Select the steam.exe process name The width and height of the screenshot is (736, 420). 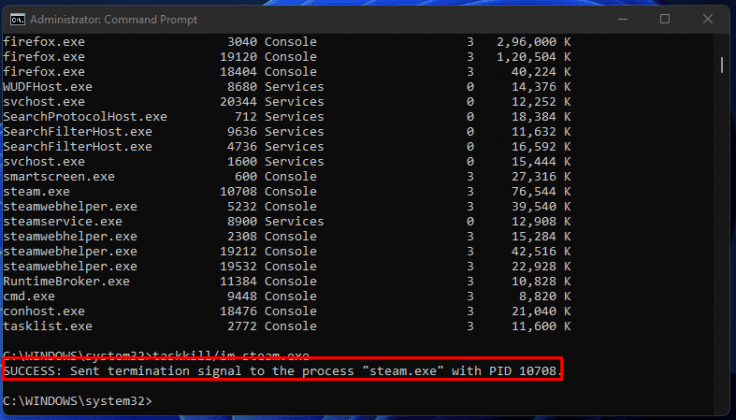(36, 191)
